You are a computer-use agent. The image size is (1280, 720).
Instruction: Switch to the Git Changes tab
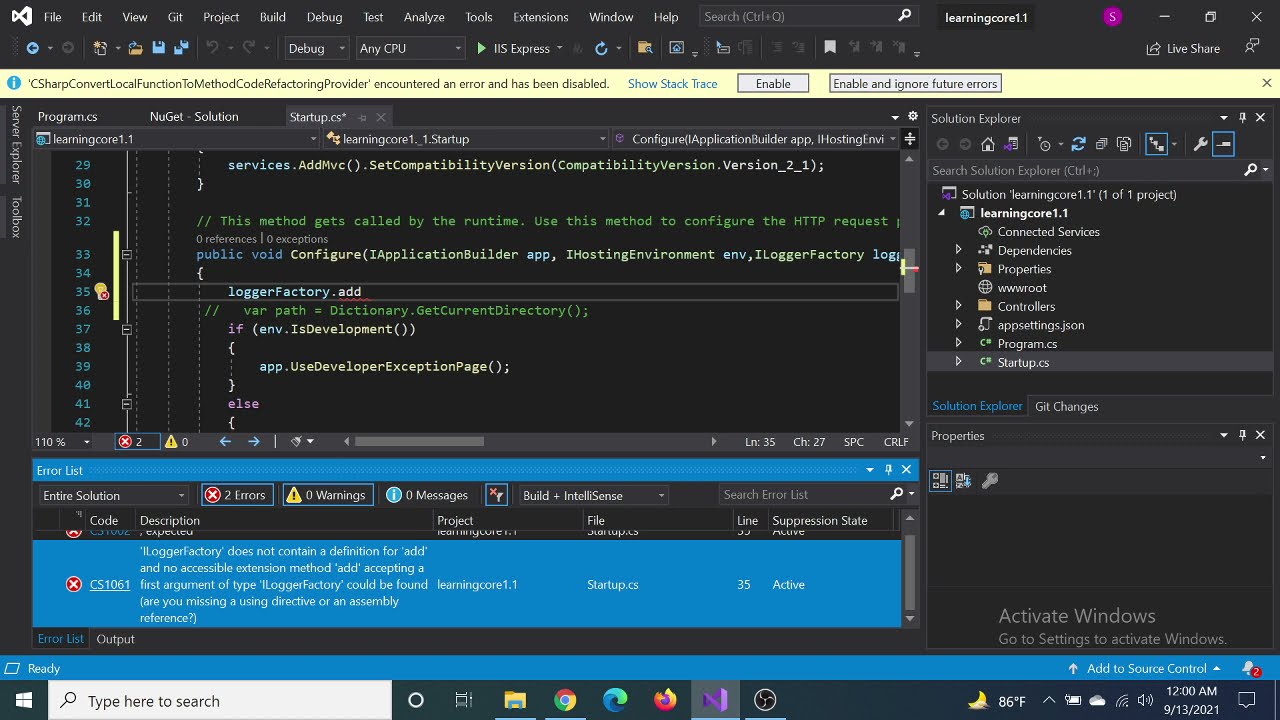pyautogui.click(x=1066, y=406)
